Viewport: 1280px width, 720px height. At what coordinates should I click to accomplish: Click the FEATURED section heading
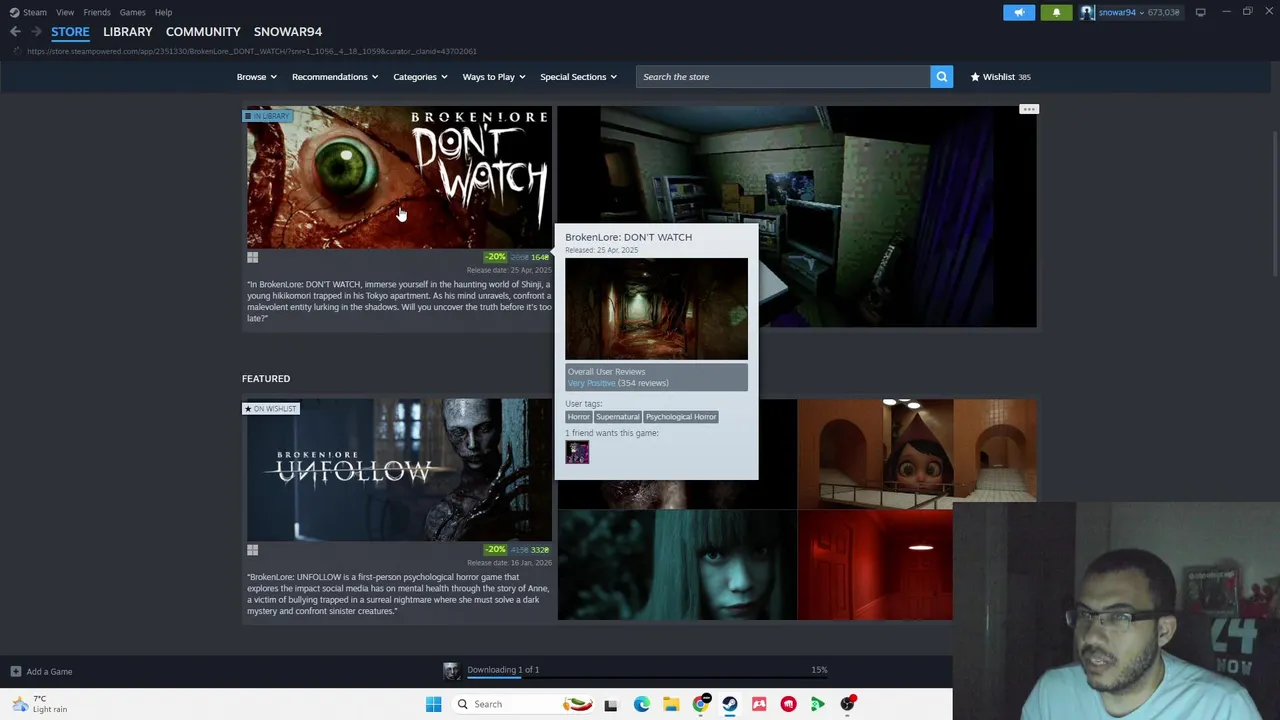pyautogui.click(x=266, y=379)
